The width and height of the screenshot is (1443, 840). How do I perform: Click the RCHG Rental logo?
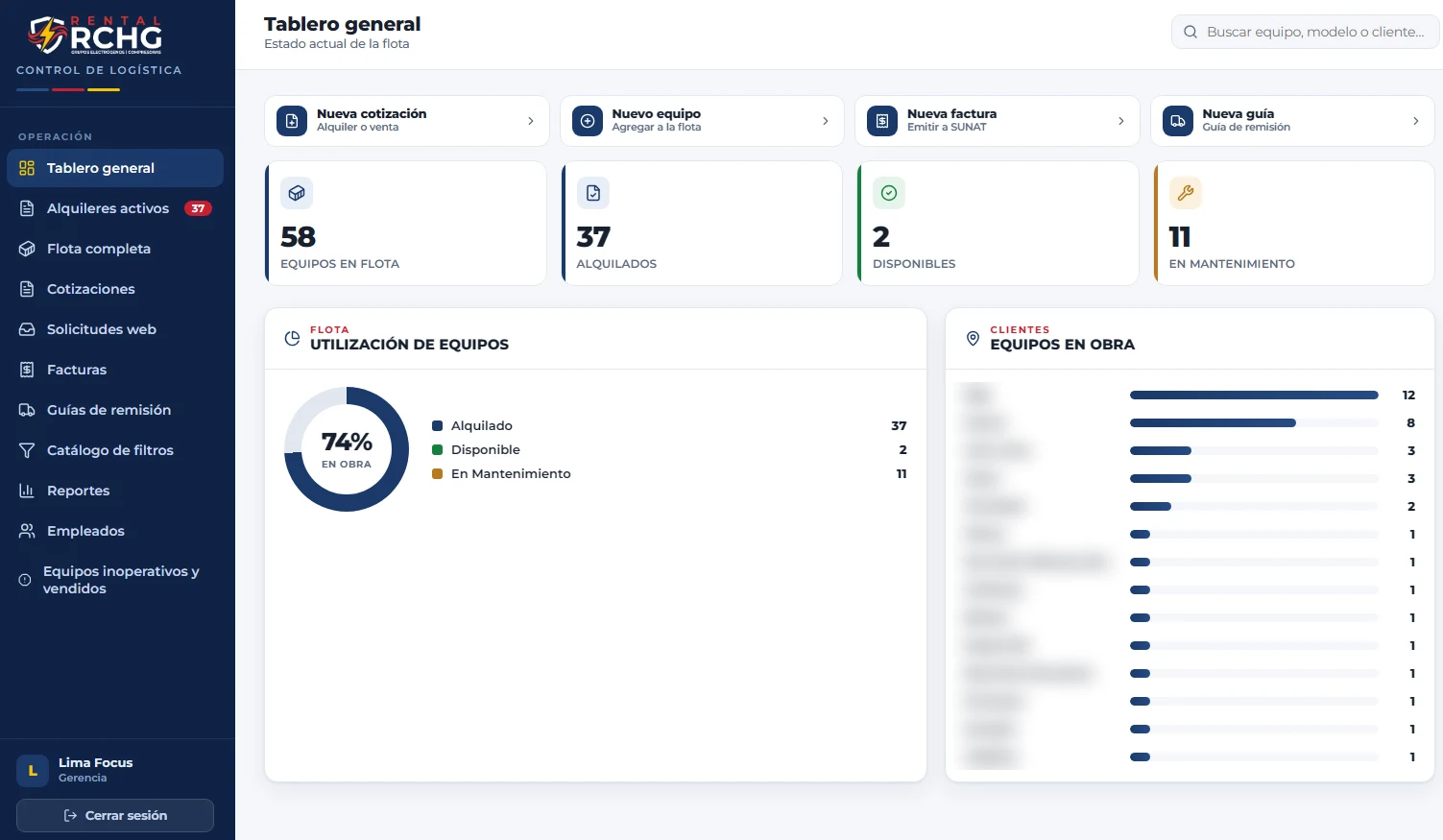tap(94, 36)
